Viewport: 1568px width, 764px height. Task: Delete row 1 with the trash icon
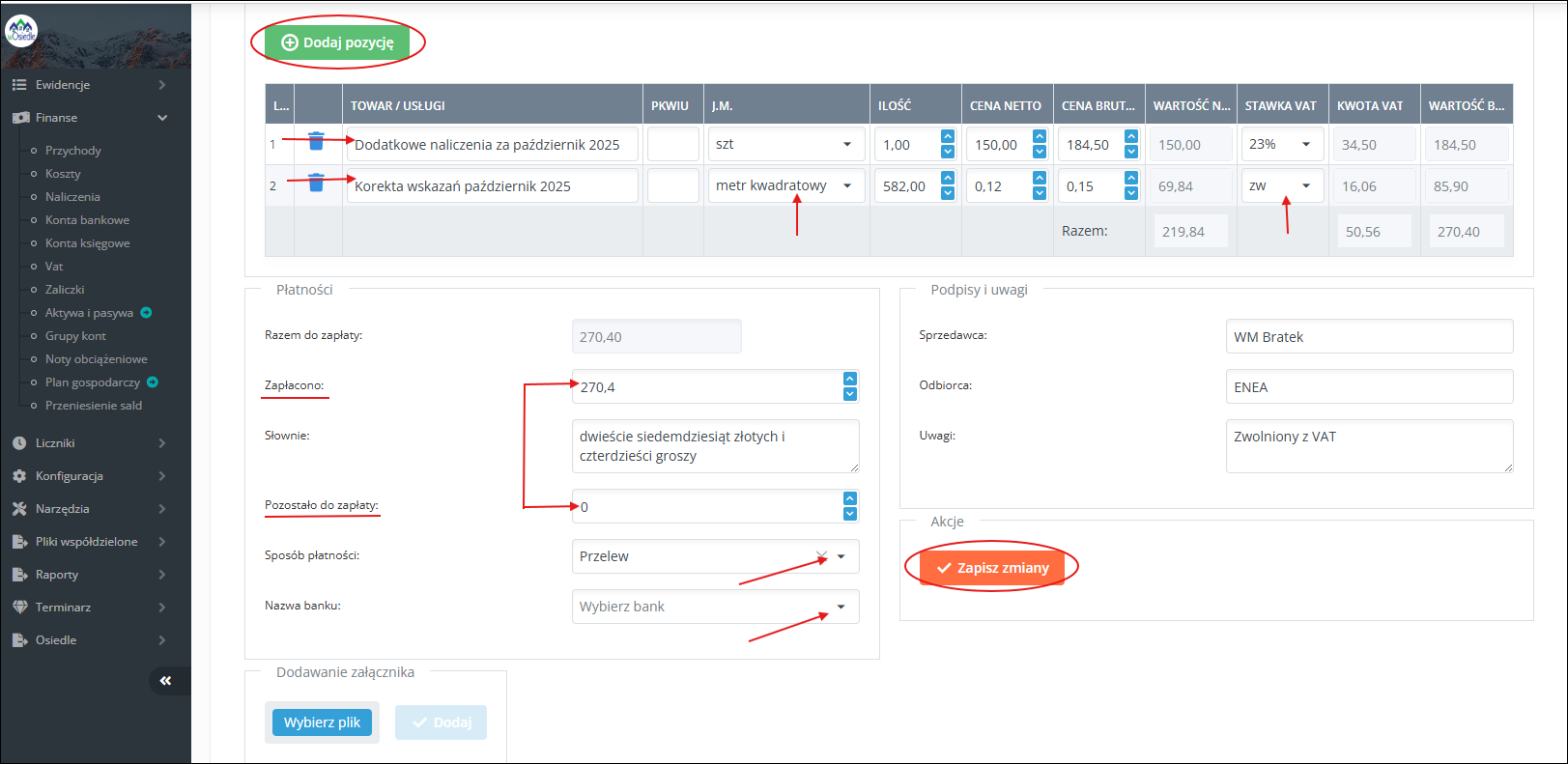pos(316,141)
